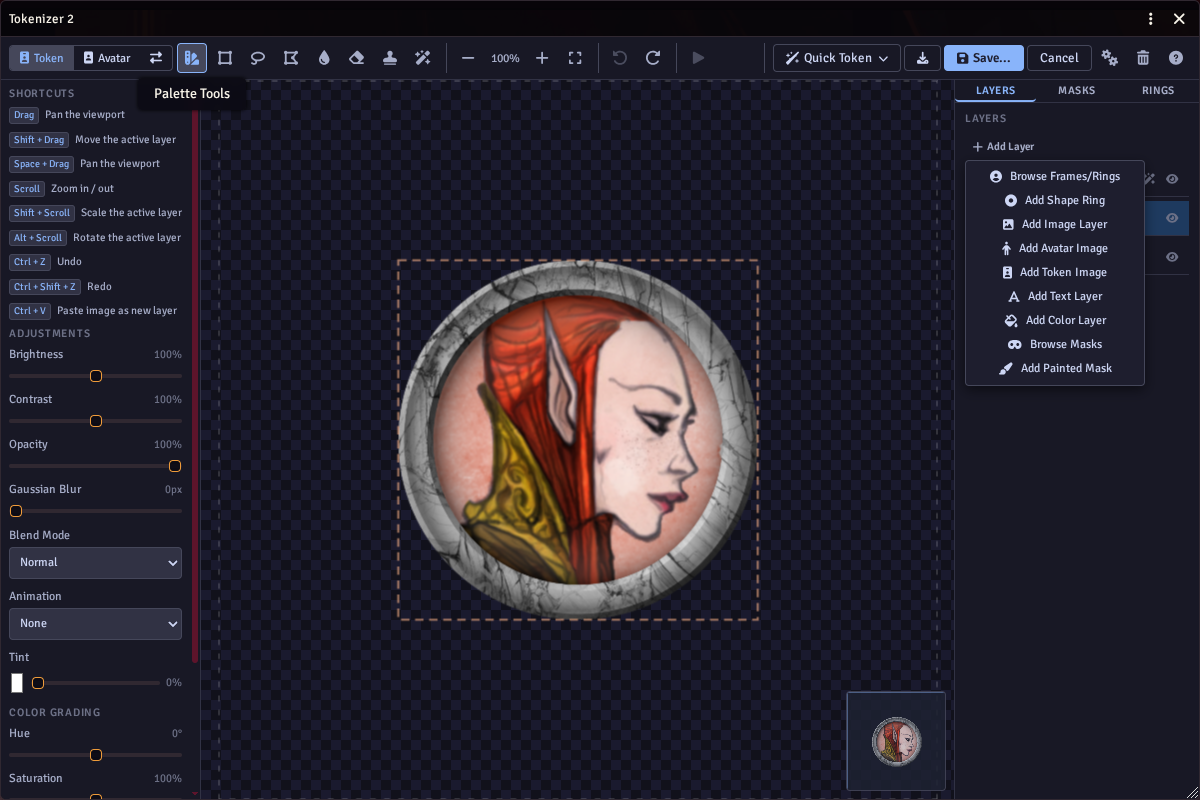This screenshot has width=1200, height=800.
Task: Click the Alt + Scroll shortcut key label
Action: coord(38,238)
